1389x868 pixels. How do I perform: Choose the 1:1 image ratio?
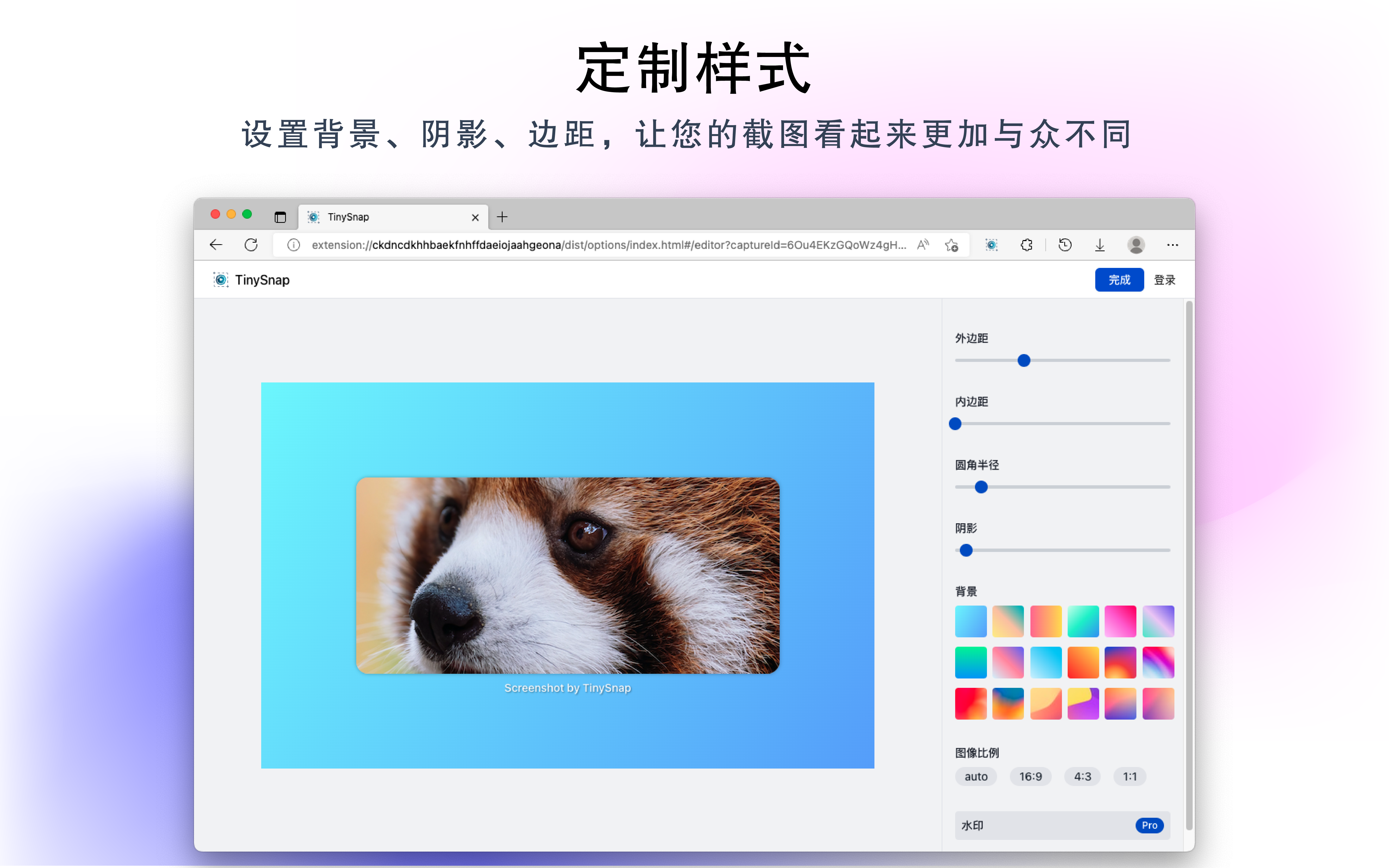(x=1129, y=777)
